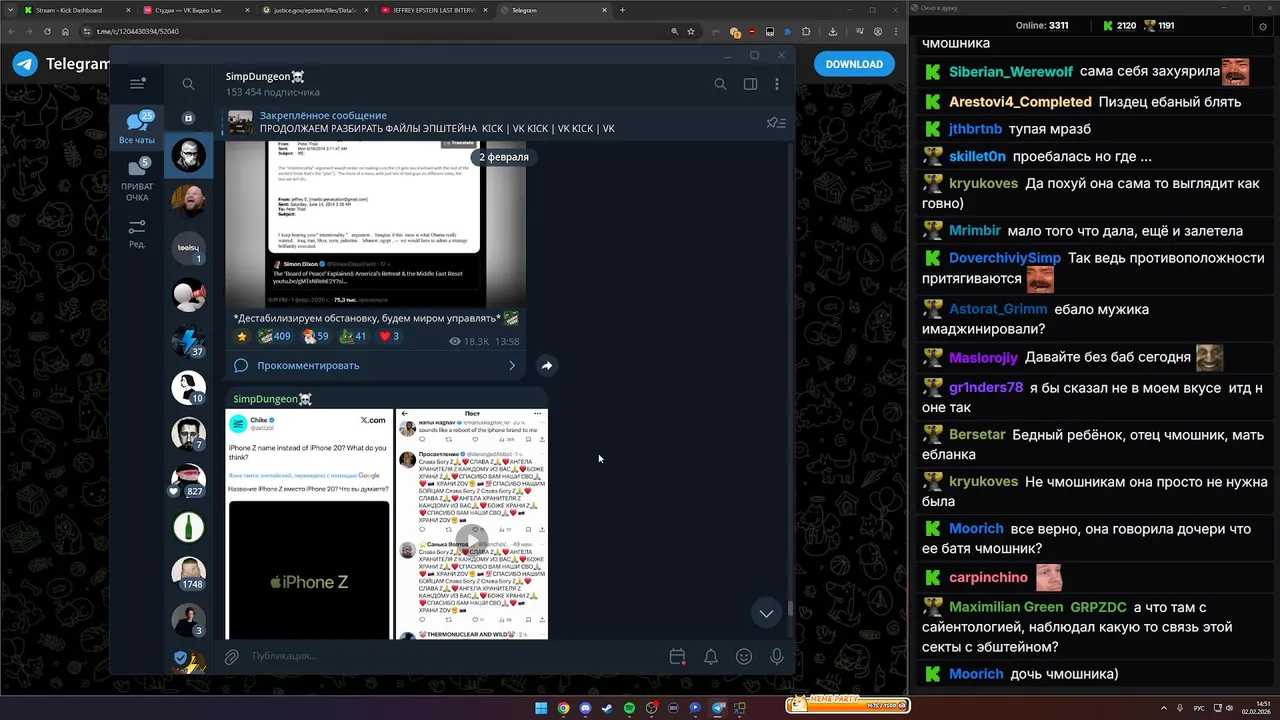
Task: Open the iPhone Z tweet image
Action: tap(309, 524)
